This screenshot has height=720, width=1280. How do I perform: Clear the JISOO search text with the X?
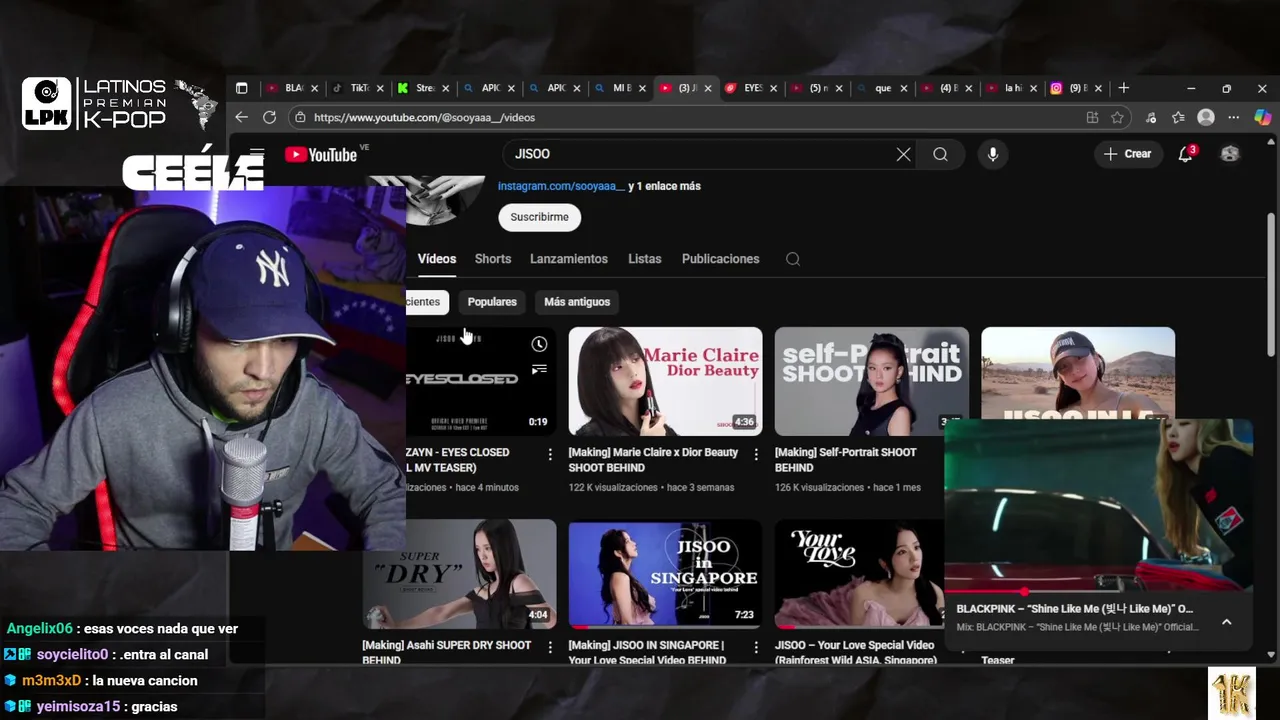click(903, 154)
